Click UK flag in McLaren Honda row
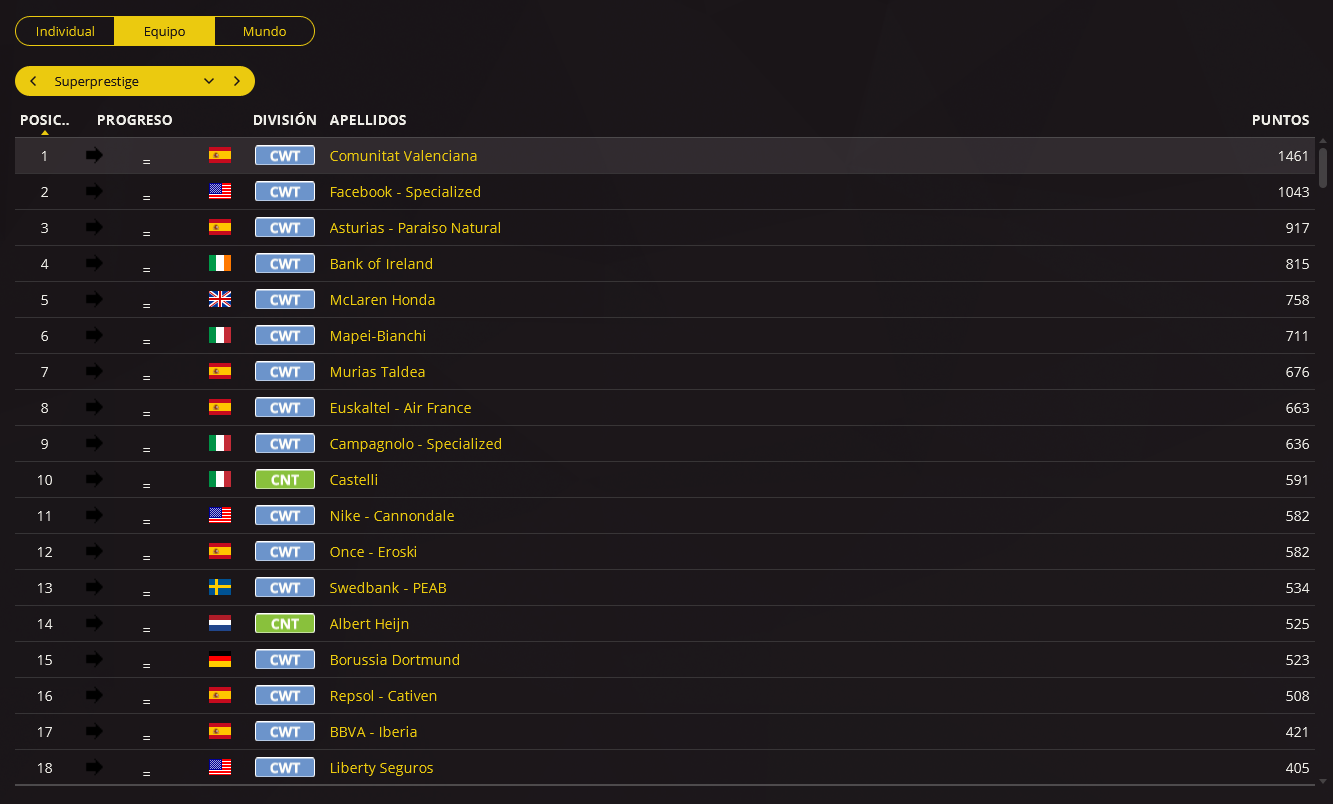1333x804 pixels. pyautogui.click(x=220, y=299)
